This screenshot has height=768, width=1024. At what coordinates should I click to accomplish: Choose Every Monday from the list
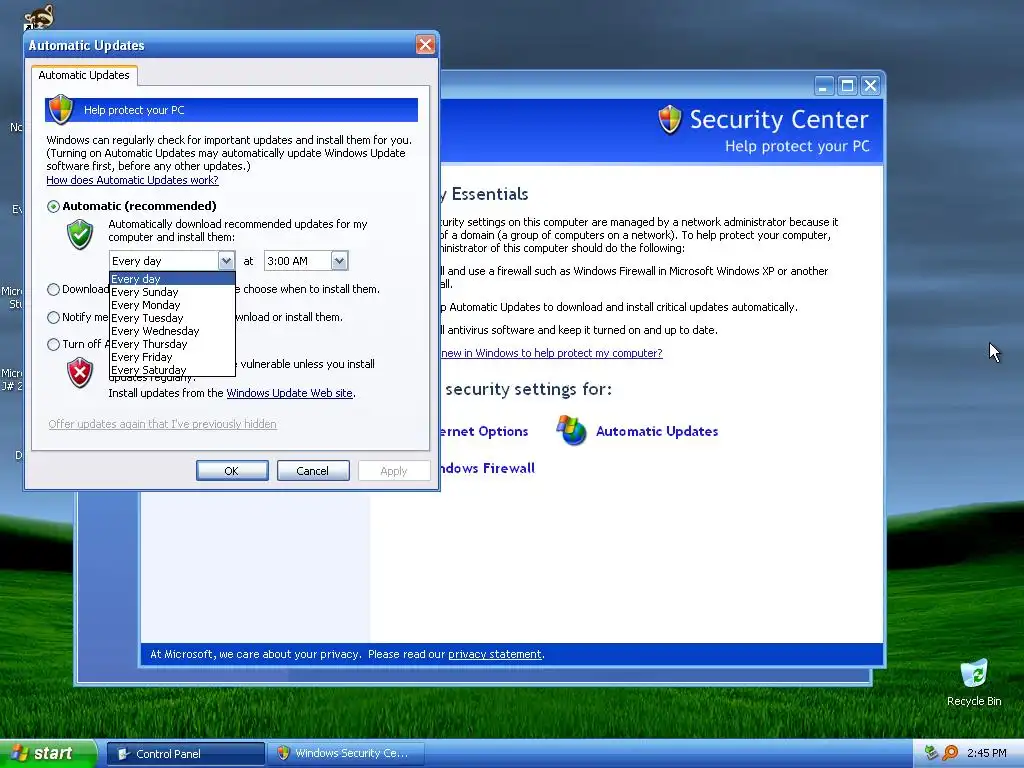(172, 305)
